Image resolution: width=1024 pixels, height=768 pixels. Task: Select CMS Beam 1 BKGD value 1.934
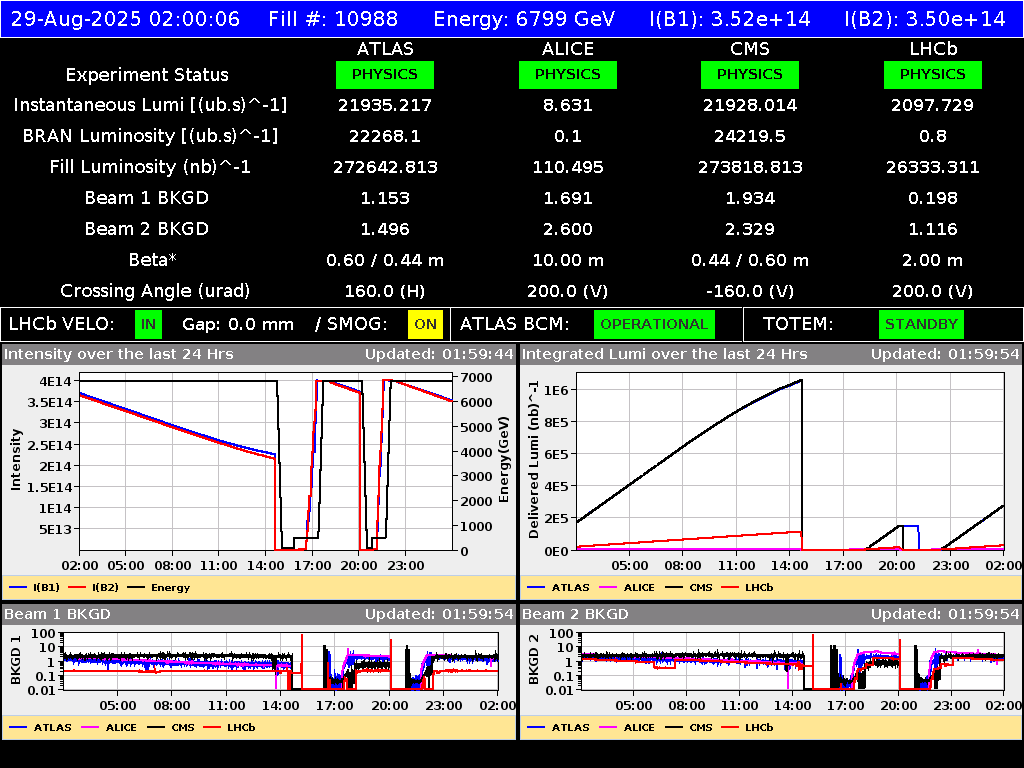[750, 198]
